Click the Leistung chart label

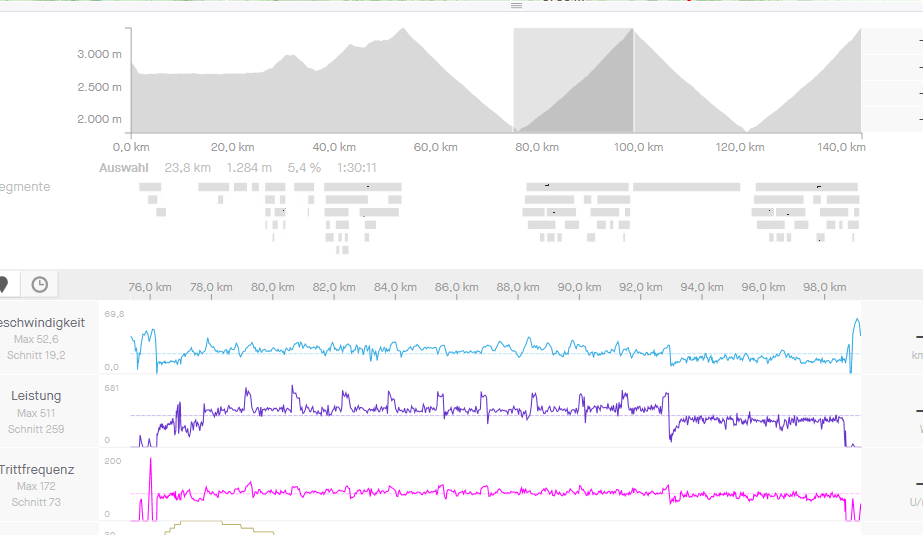(36, 396)
